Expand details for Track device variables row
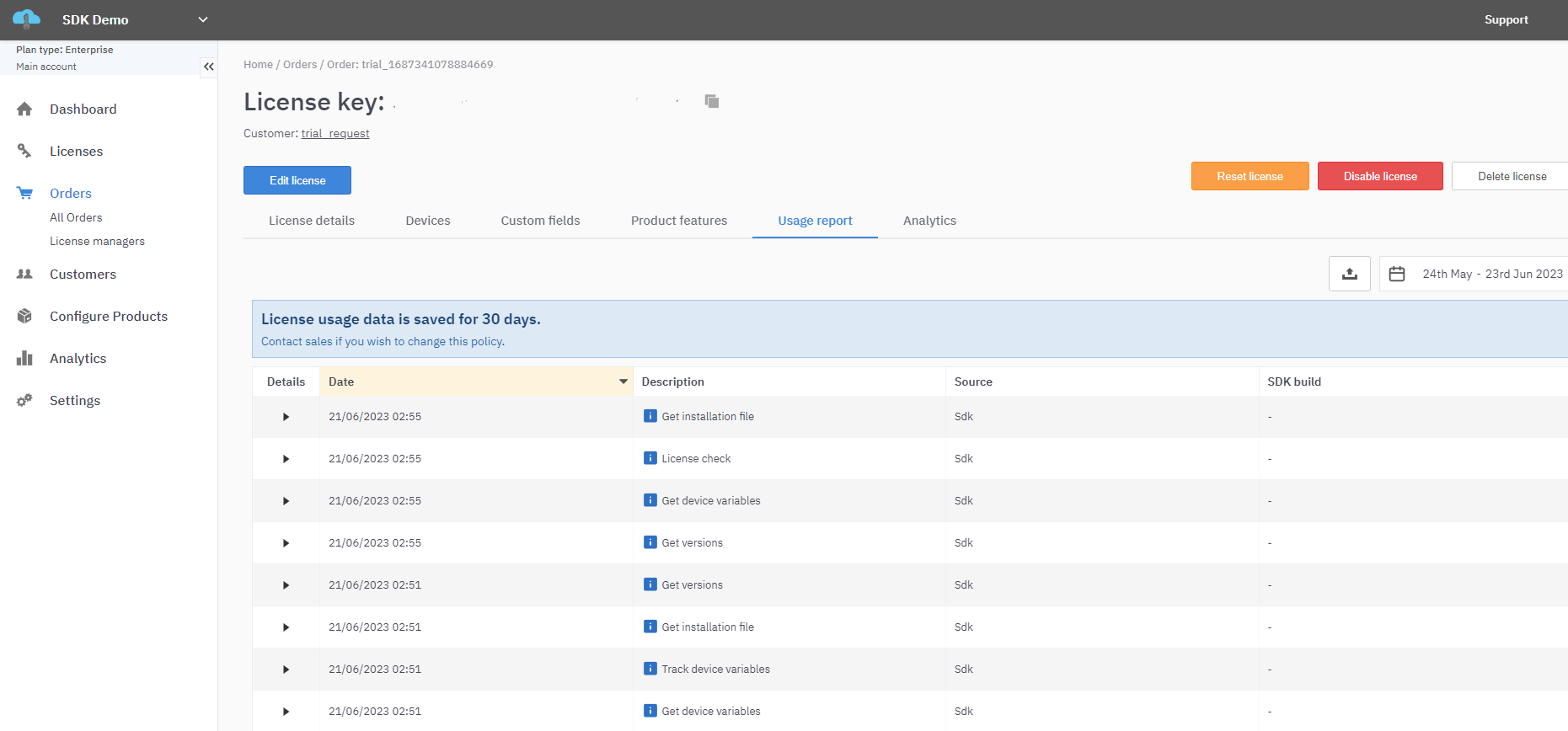The image size is (1568, 731). click(286, 670)
